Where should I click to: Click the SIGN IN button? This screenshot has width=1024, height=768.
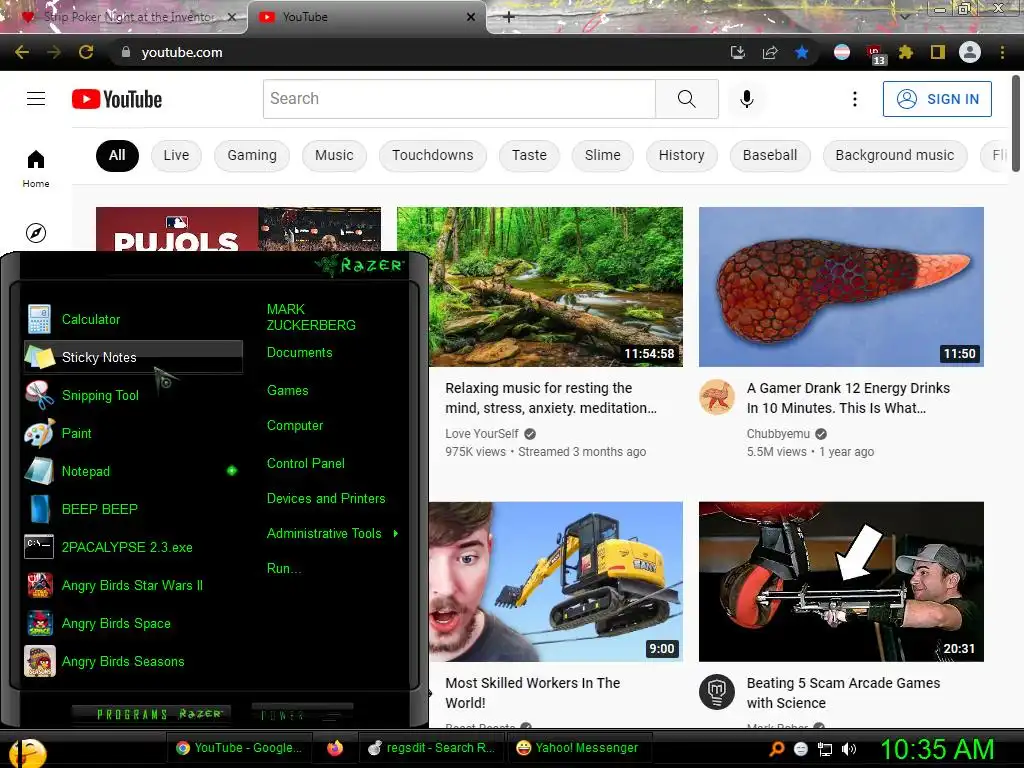(x=937, y=99)
